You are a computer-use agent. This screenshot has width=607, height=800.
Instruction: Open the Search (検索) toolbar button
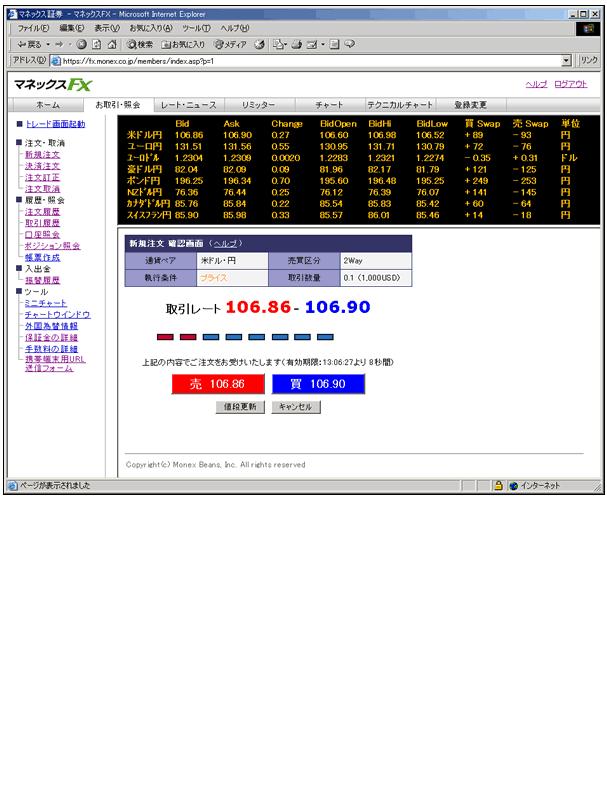point(140,44)
